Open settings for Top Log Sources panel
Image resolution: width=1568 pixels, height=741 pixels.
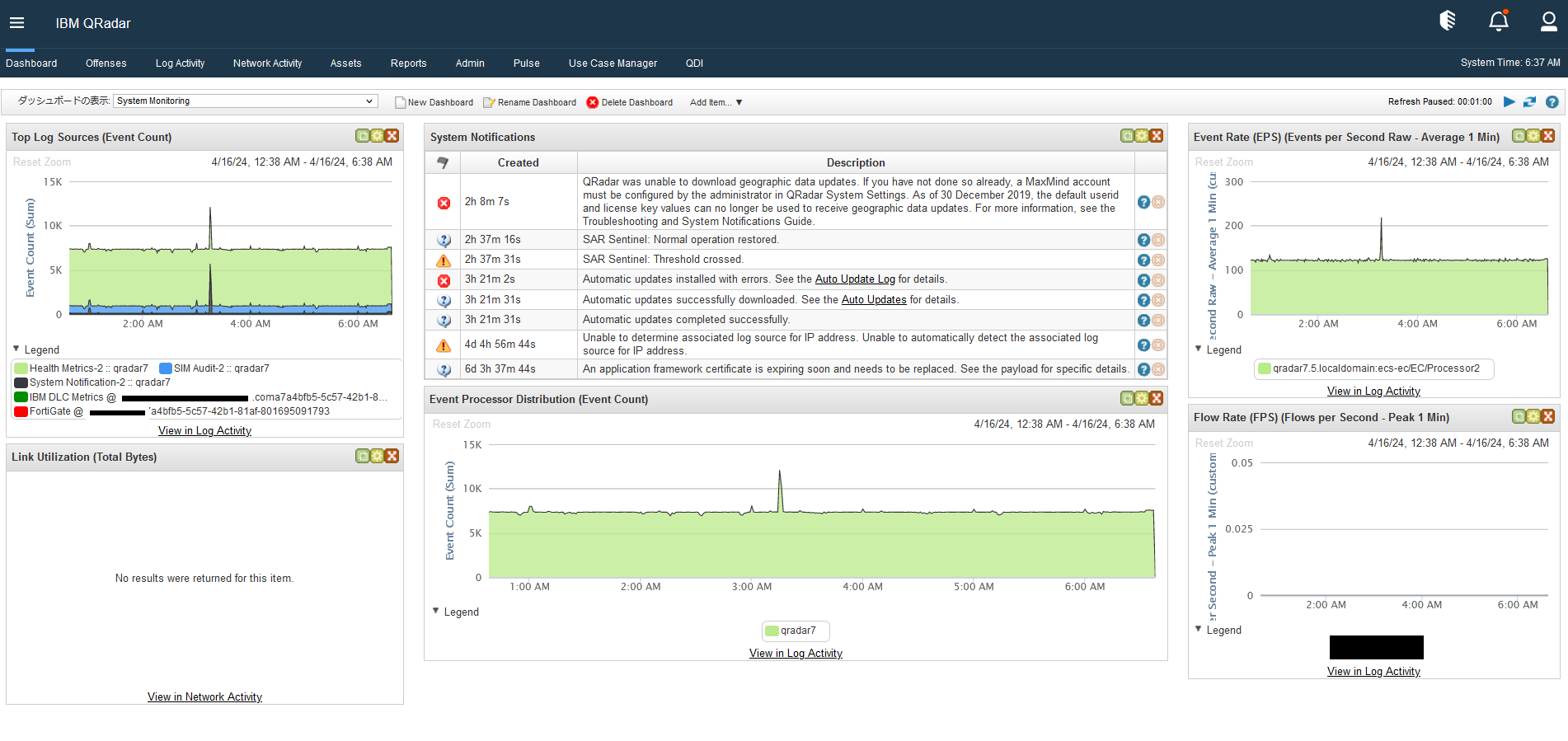point(377,136)
